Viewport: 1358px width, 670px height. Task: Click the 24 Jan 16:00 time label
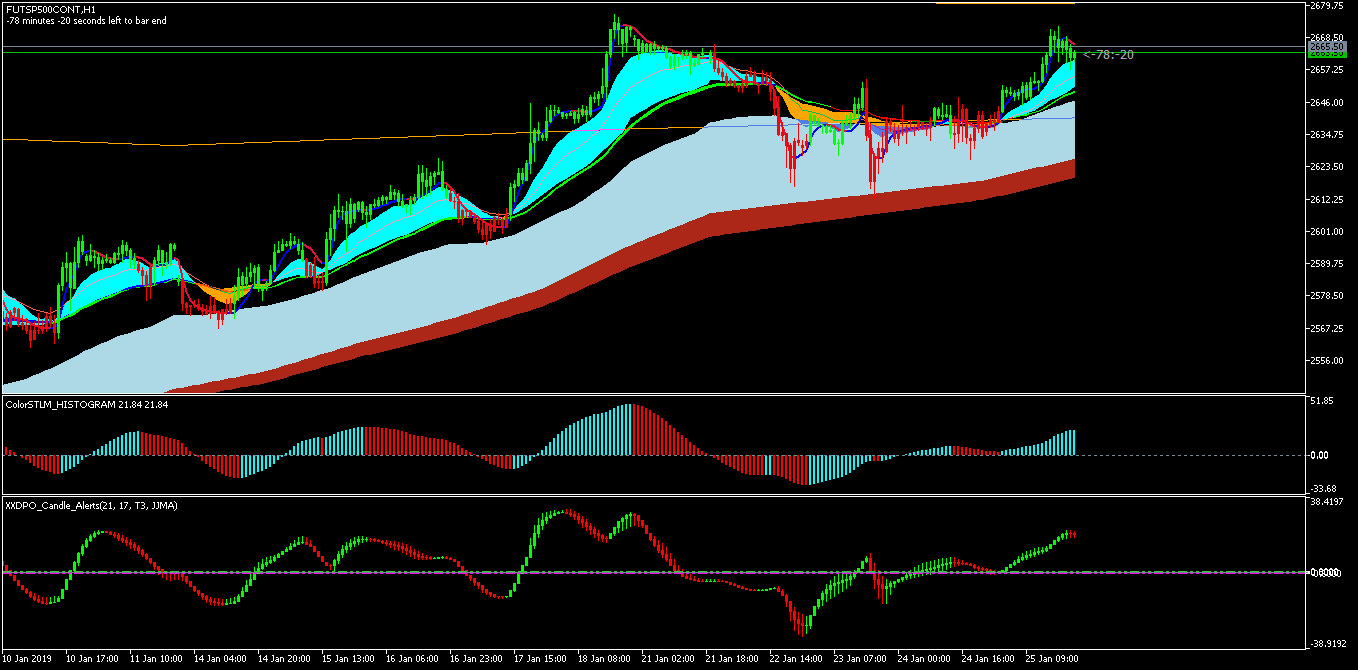coord(988,660)
